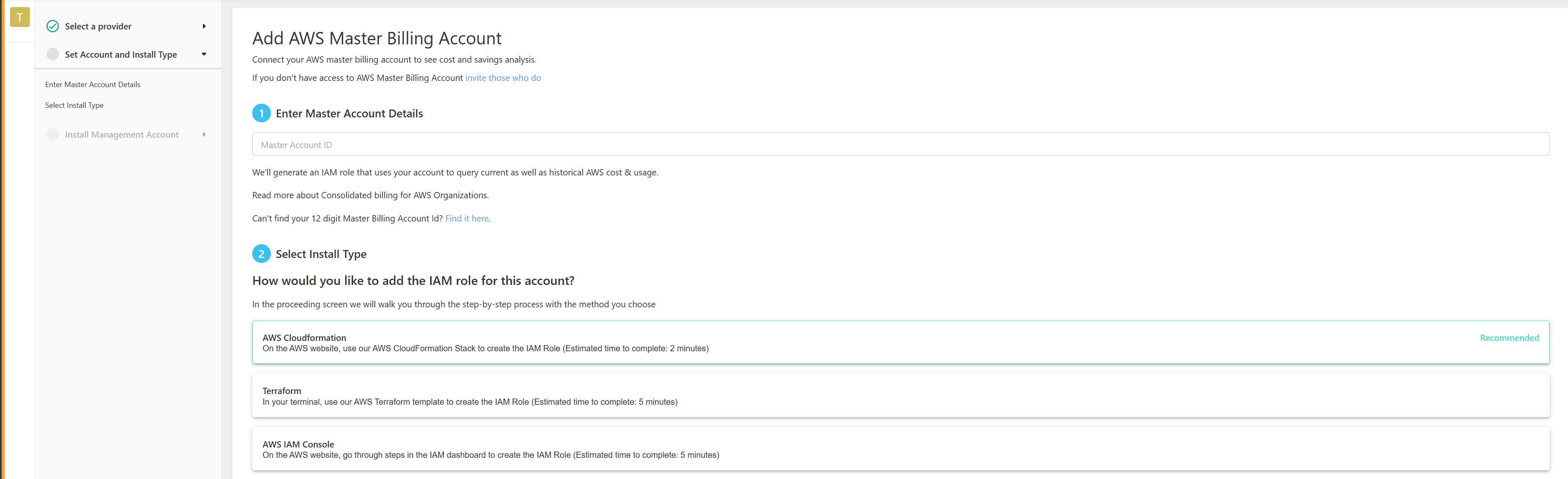Click the blue step 1 circle badge
1568x479 pixels.
[261, 113]
